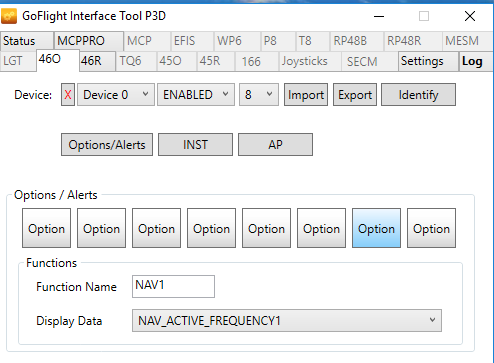Click the red X device remove button

tap(68, 95)
